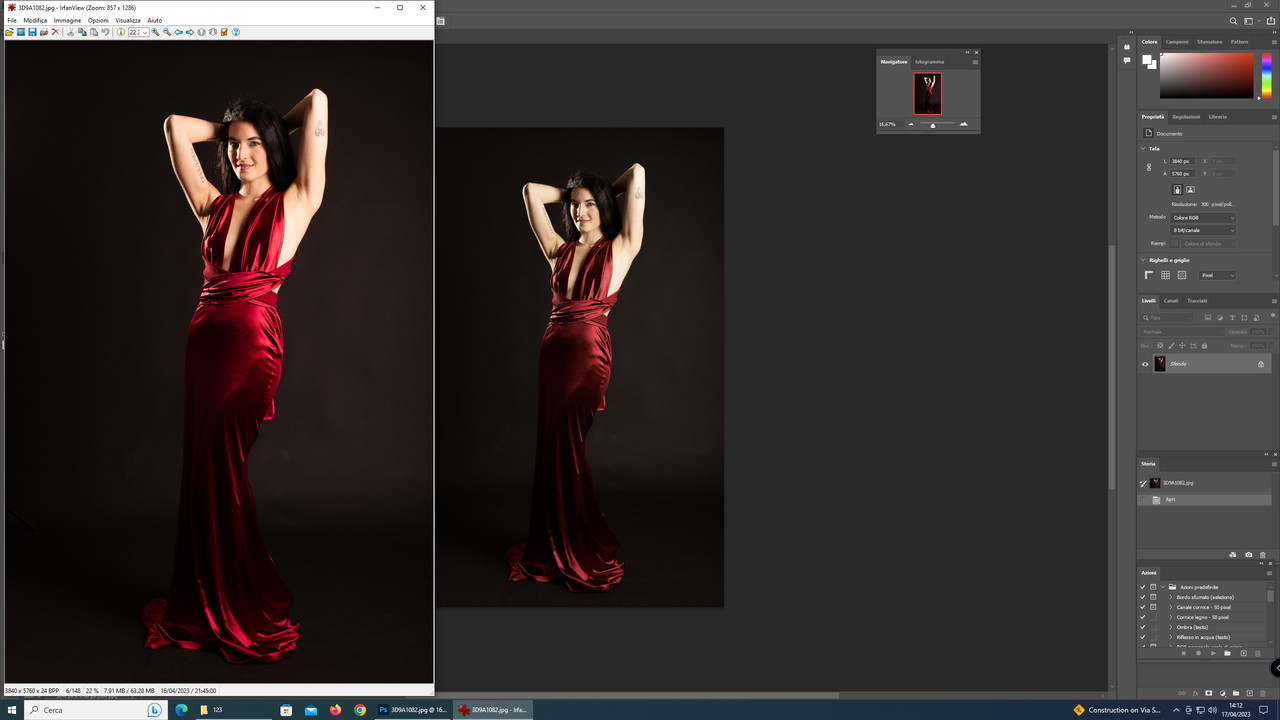1280x720 pixels.
Task: Open the zoom percentage dropdown in IrfanView
Action: 145,32
